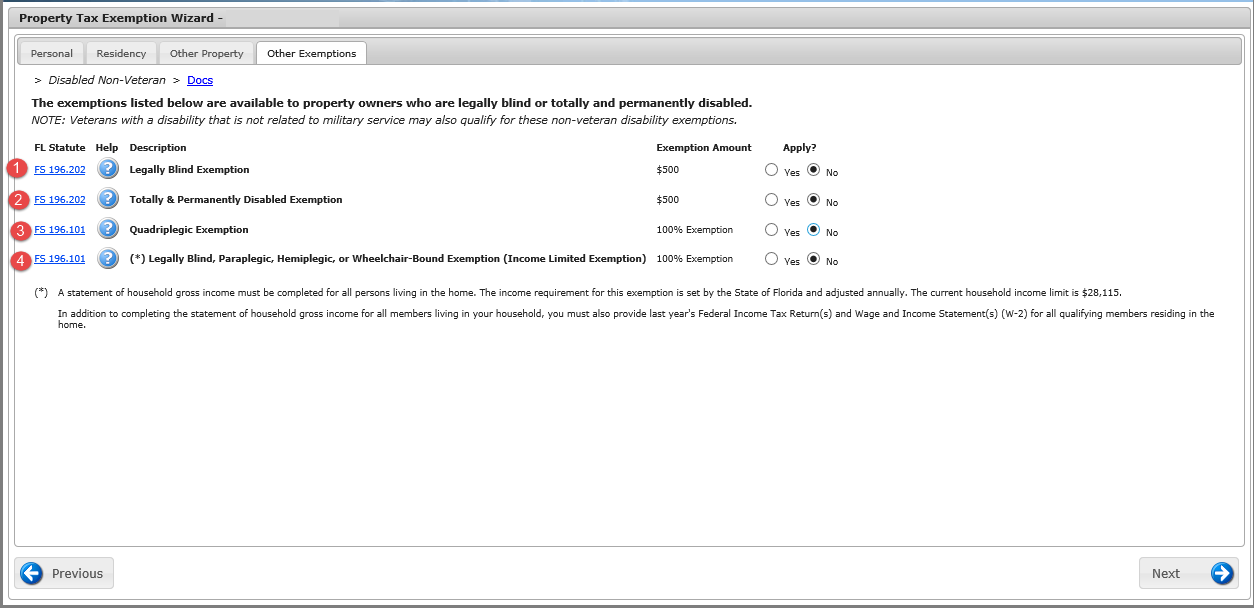The height and width of the screenshot is (608, 1254).
Task: Click the Legally Blind Exemption description
Action: point(190,170)
